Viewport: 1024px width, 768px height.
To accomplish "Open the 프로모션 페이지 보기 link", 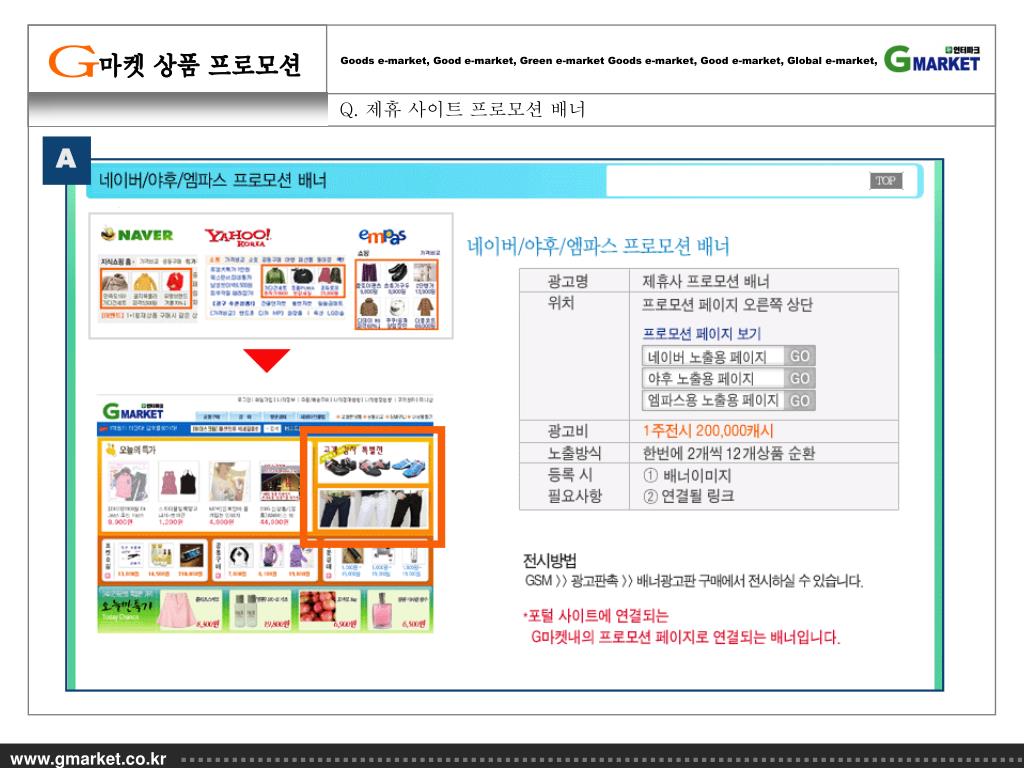I will tap(702, 334).
